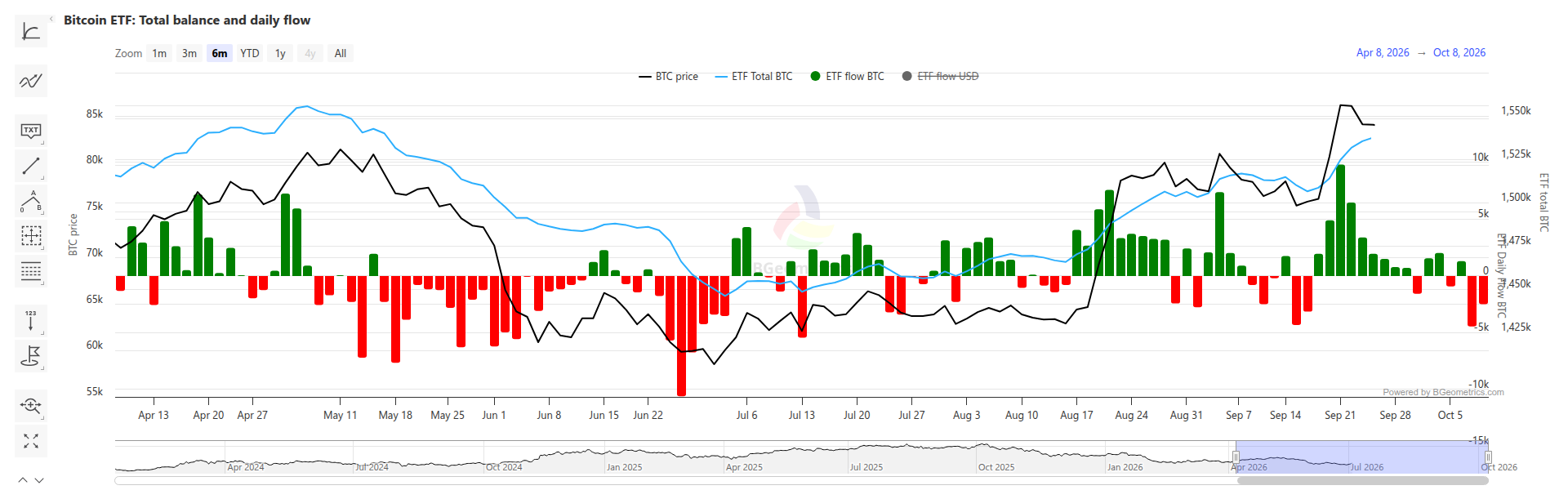Image resolution: width=1568 pixels, height=490 pixels.
Task: Click the chart title 'Bitcoin ETF: Total balance and daily flow'
Action: (187, 20)
